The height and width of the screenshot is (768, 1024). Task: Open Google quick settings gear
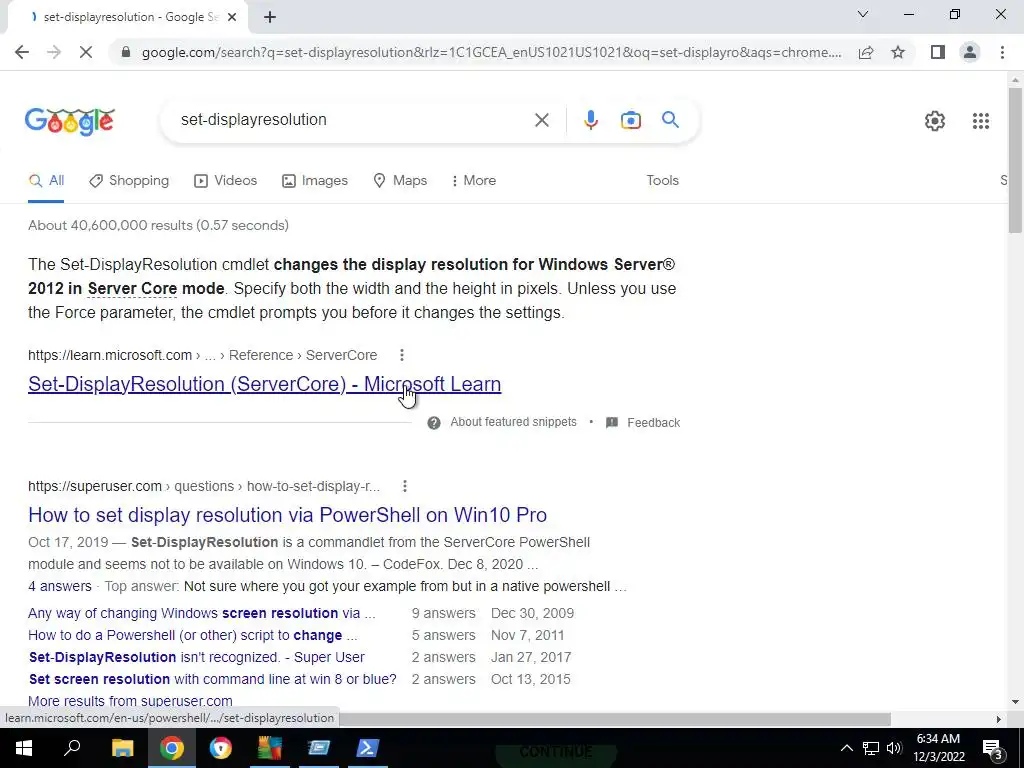point(935,121)
